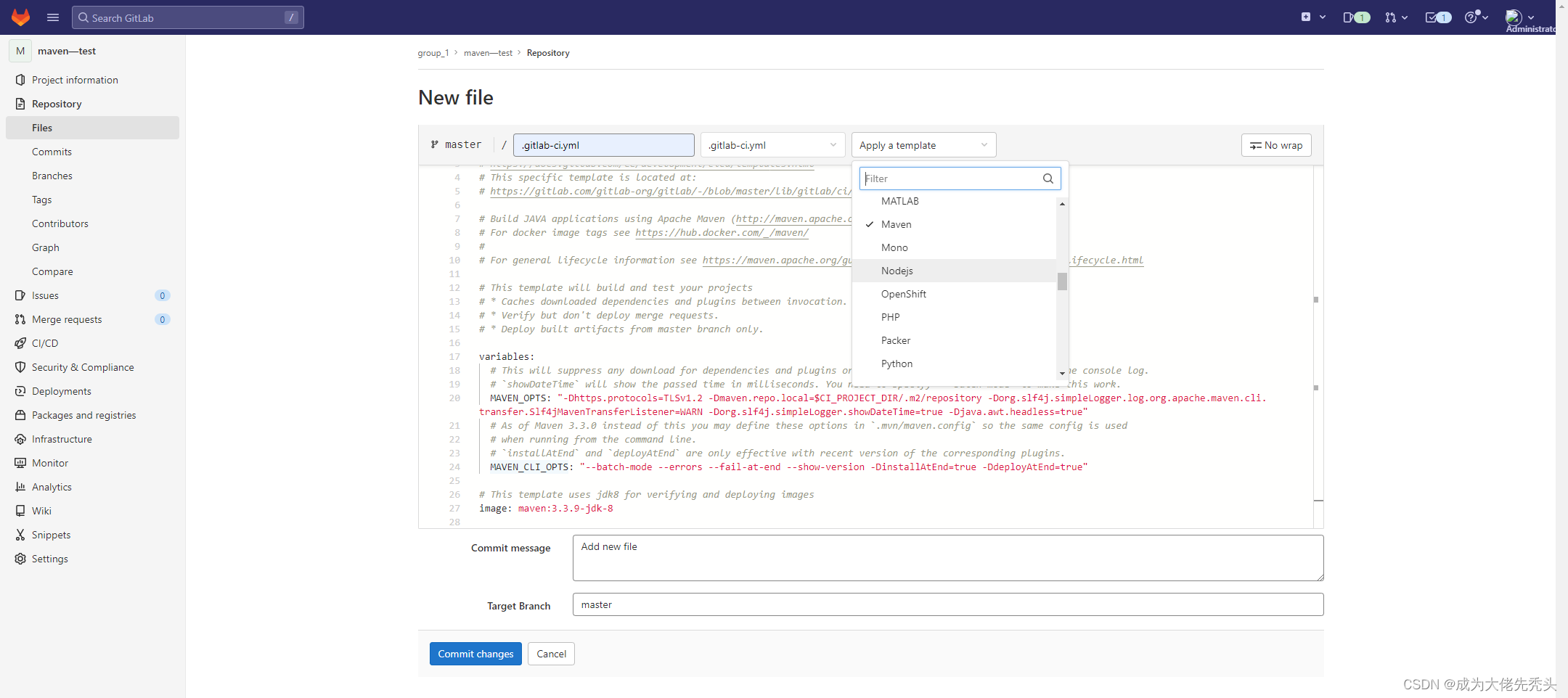Screen dimensions: 1568x698
Task: Click the magnifier icon in template Filter box
Action: (x=1048, y=178)
